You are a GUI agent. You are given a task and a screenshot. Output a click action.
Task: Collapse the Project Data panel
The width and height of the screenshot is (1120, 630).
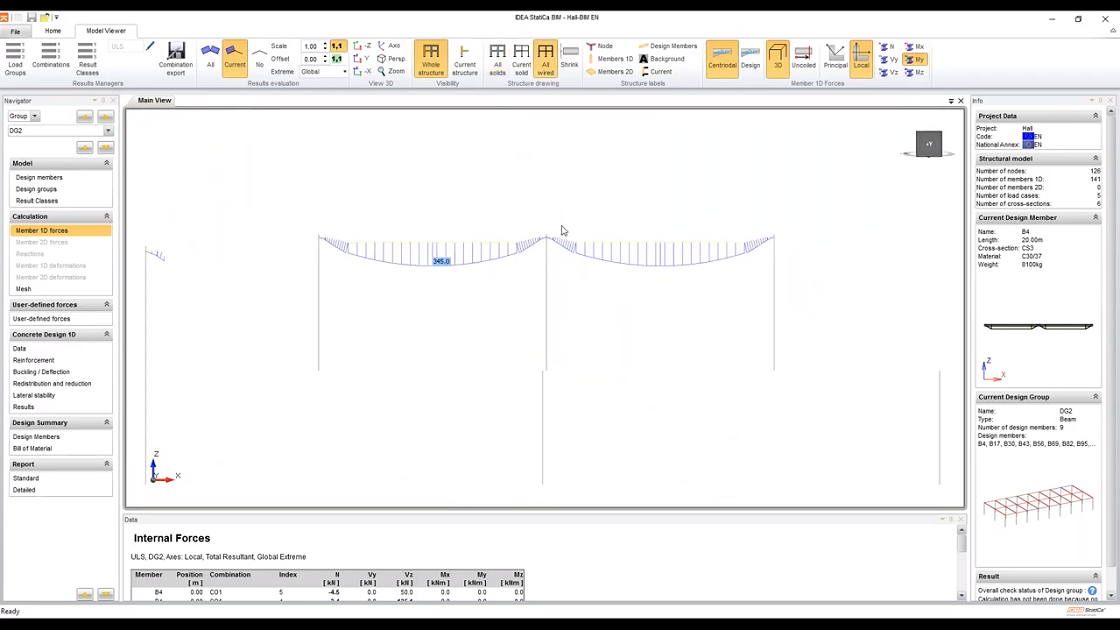point(1095,116)
